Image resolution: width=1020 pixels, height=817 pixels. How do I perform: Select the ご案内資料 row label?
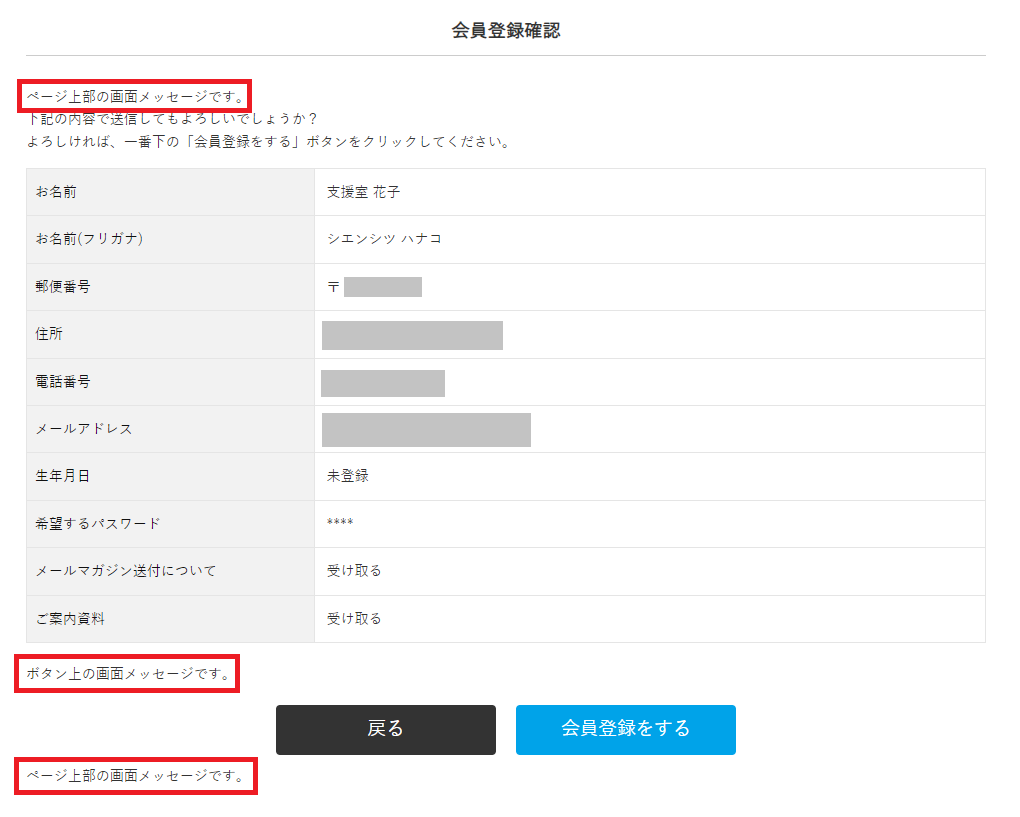(x=70, y=619)
